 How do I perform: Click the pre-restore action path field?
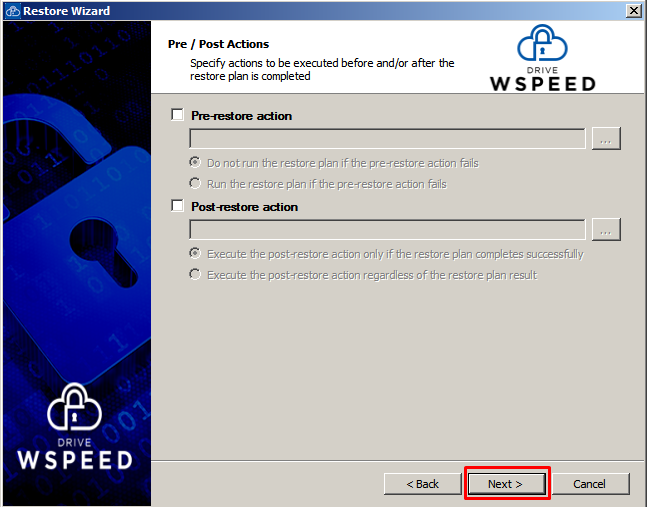(x=387, y=138)
